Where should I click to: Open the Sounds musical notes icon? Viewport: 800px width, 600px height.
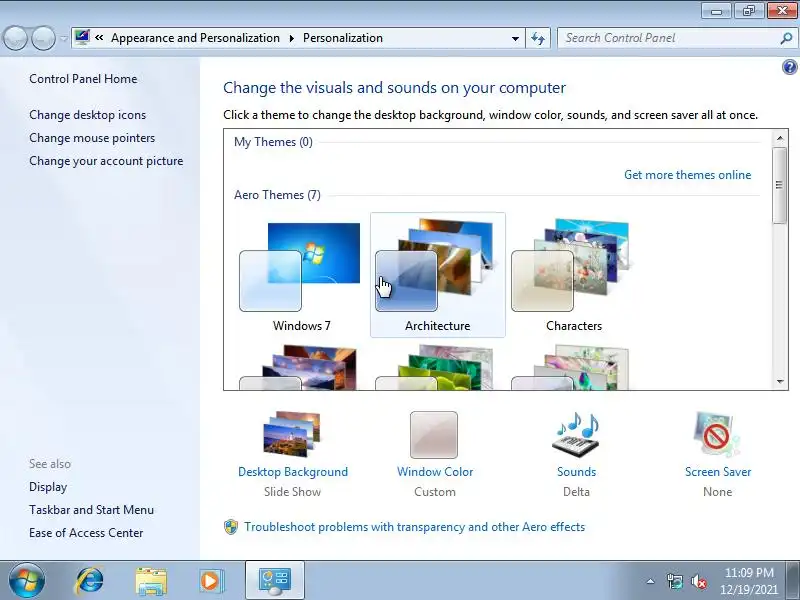[577, 434]
